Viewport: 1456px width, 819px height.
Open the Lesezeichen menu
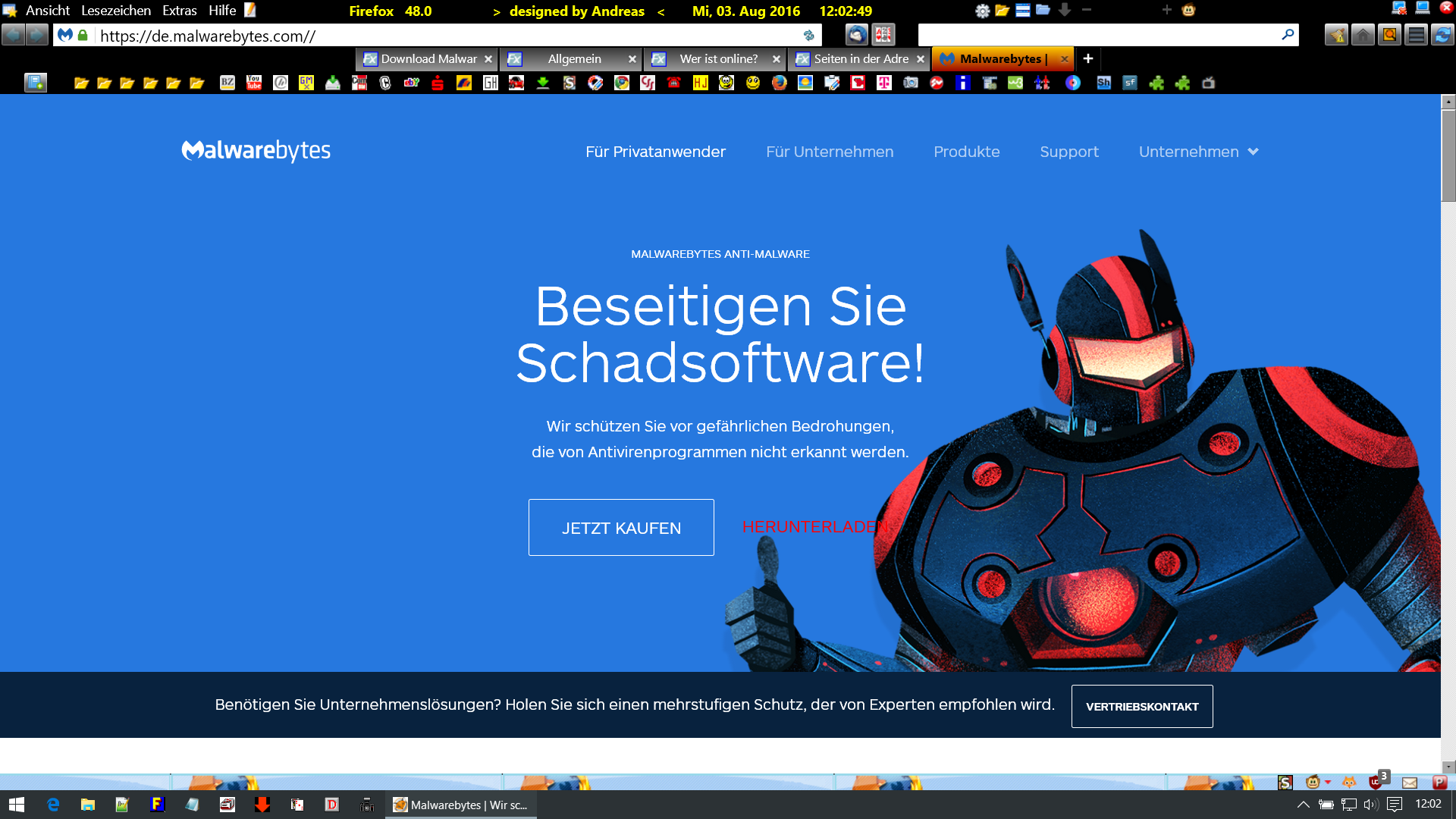point(116,11)
